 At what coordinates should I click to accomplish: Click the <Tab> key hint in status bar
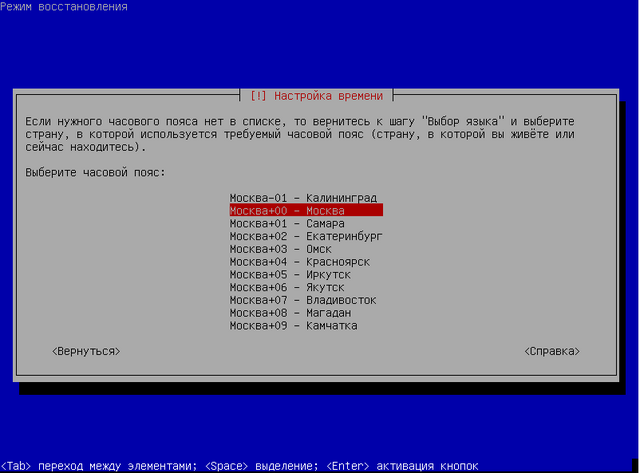tap(18, 466)
